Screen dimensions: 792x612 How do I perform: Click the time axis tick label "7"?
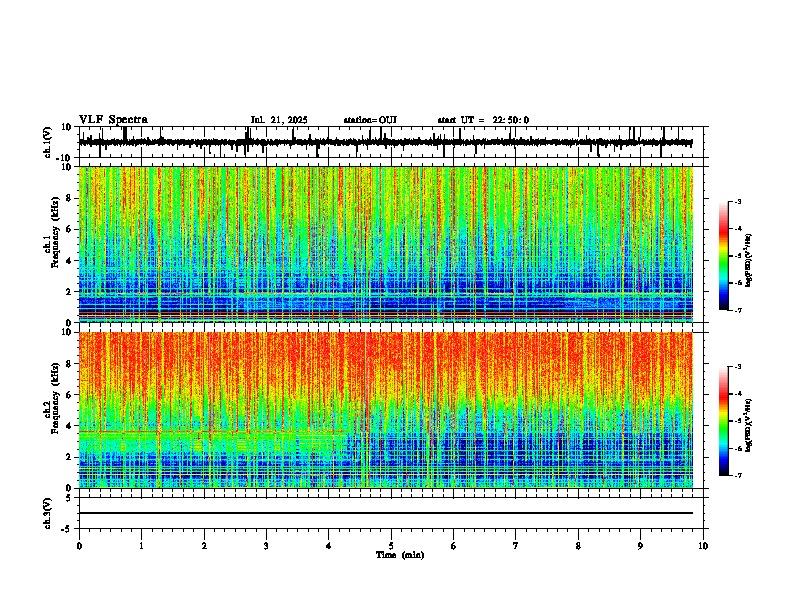516,546
